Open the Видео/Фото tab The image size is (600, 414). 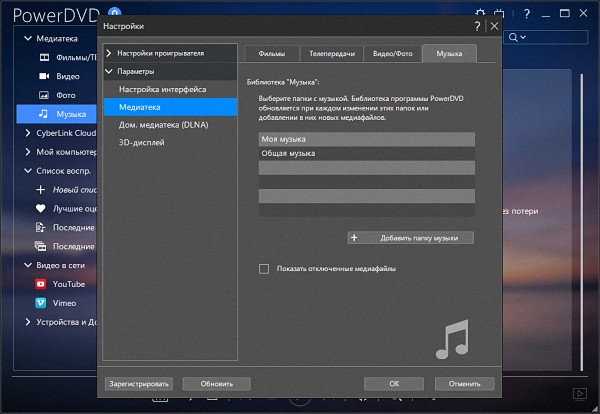point(390,52)
